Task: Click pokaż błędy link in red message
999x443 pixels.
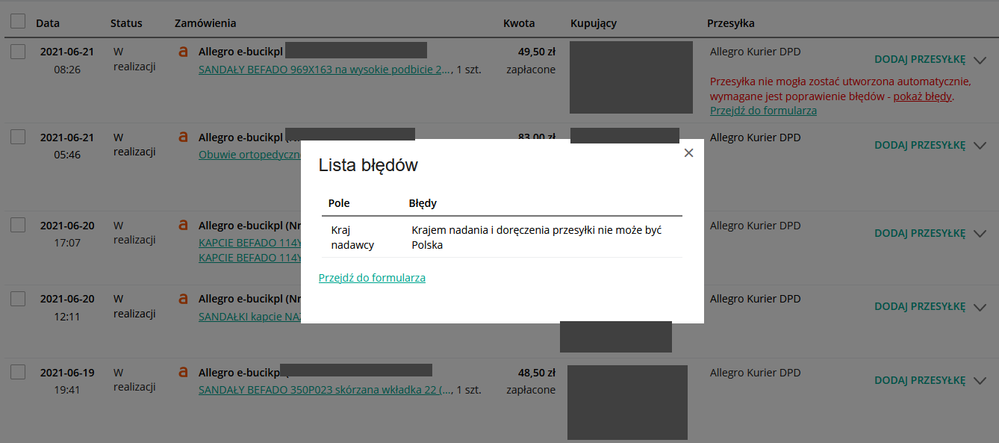Action: (923, 97)
